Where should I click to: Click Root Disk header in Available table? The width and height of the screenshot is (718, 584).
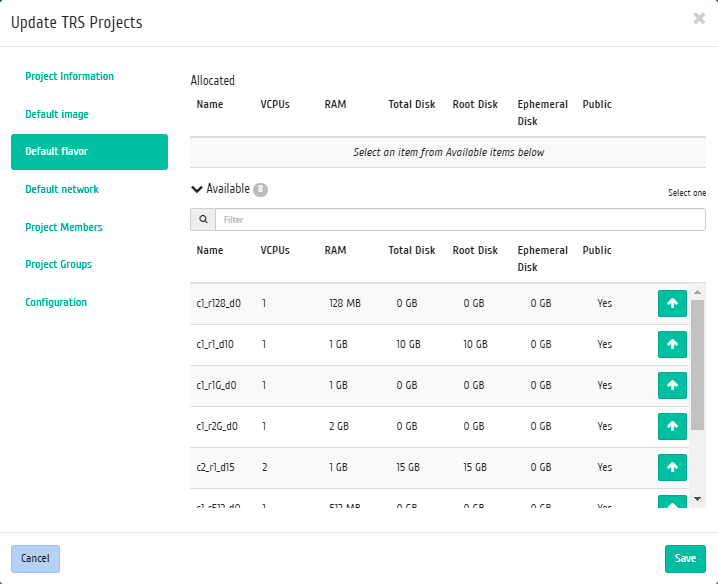click(x=475, y=251)
